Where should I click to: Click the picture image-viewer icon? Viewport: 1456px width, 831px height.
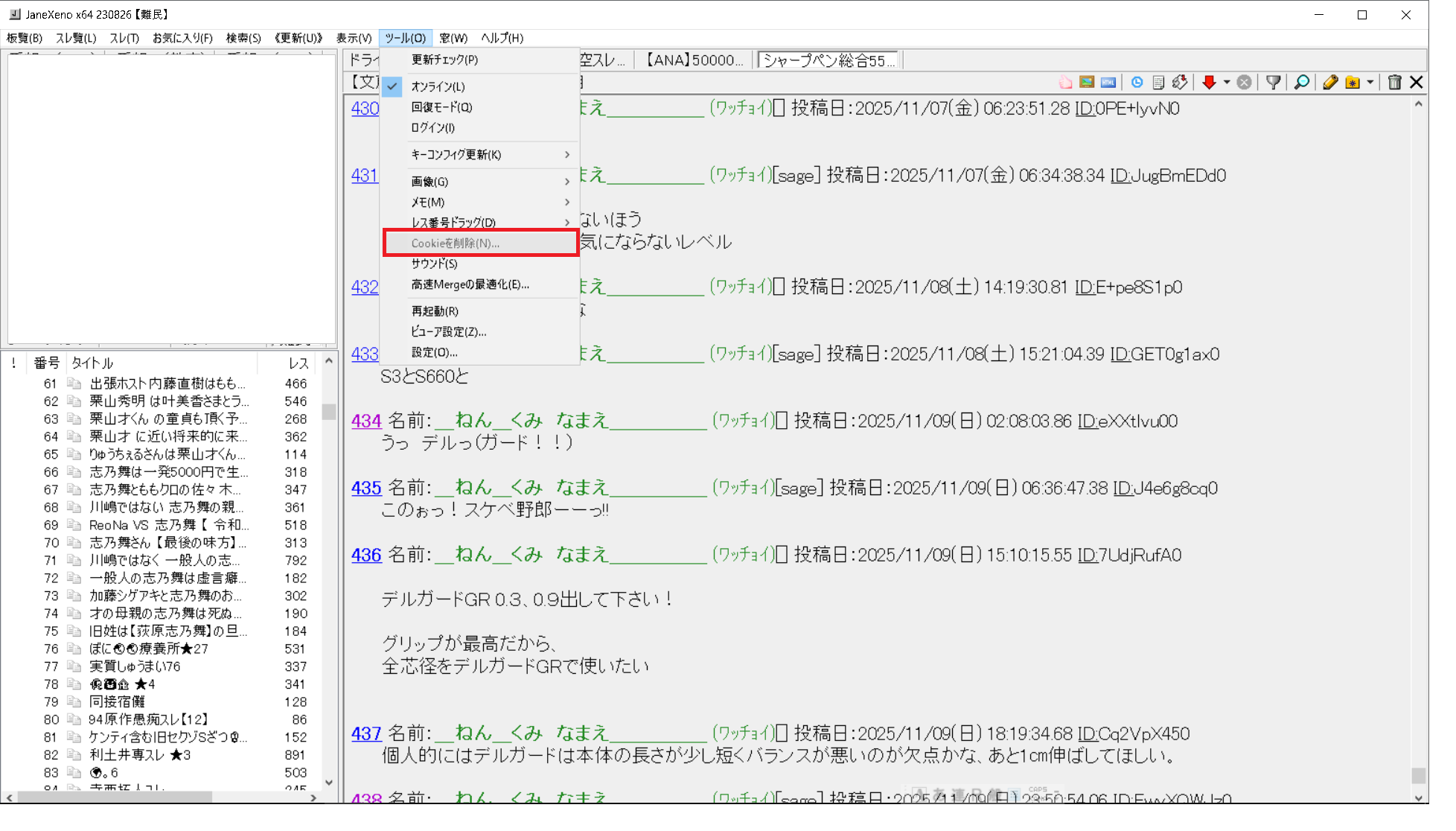click(1087, 83)
